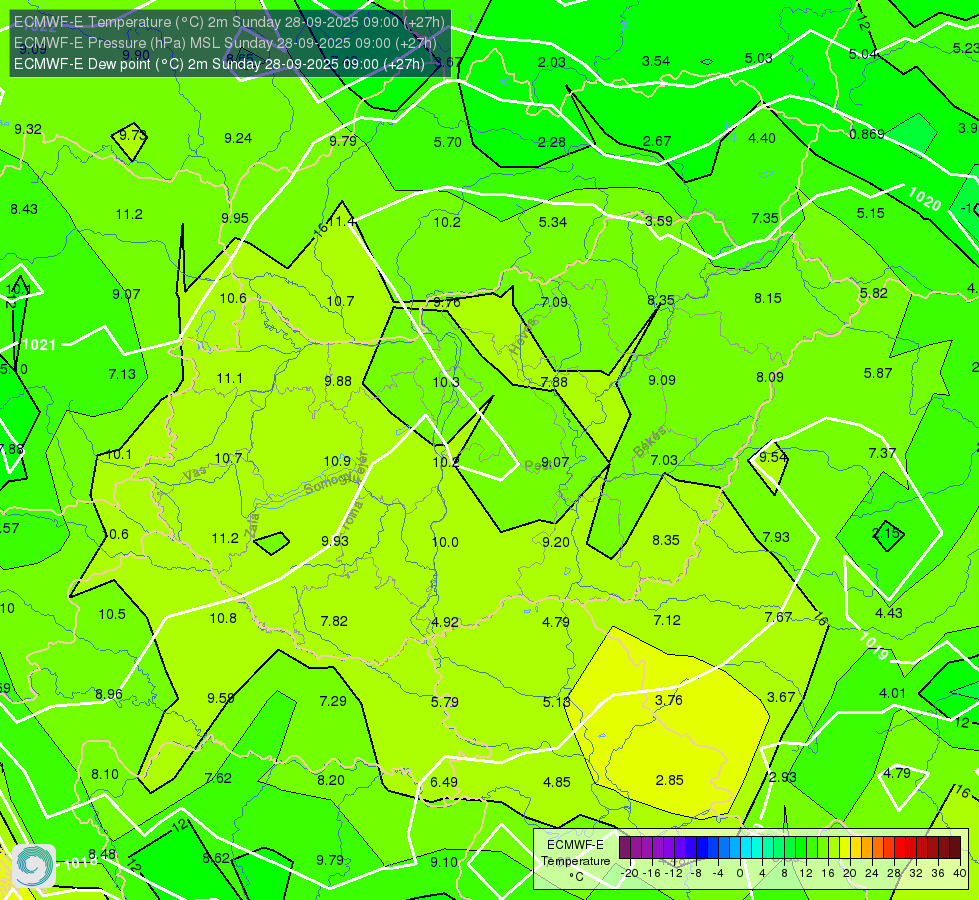Screen dimensions: 979x900
Task: Click the 1018 isobar label
Action: [x=81, y=863]
